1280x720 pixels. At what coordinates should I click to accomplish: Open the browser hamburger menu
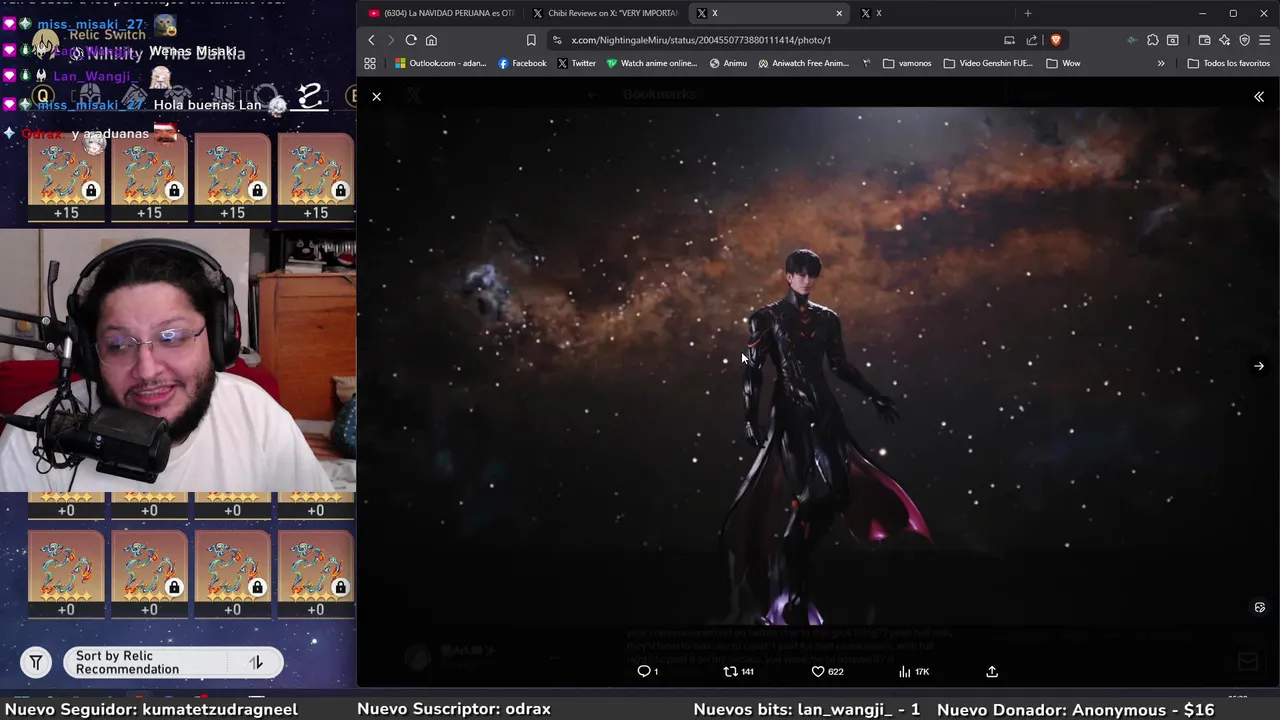tap(1265, 40)
